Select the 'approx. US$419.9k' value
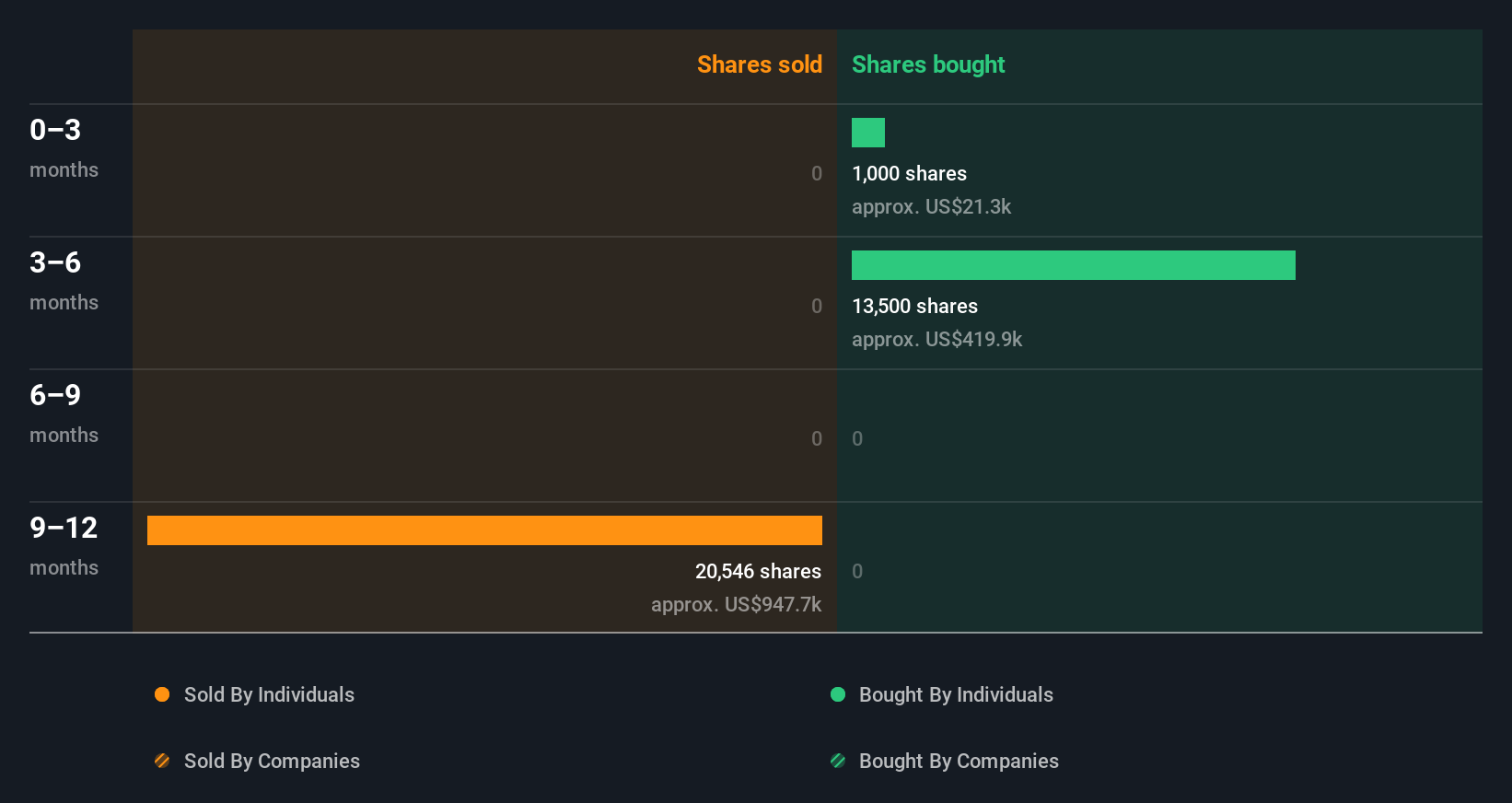 [936, 339]
